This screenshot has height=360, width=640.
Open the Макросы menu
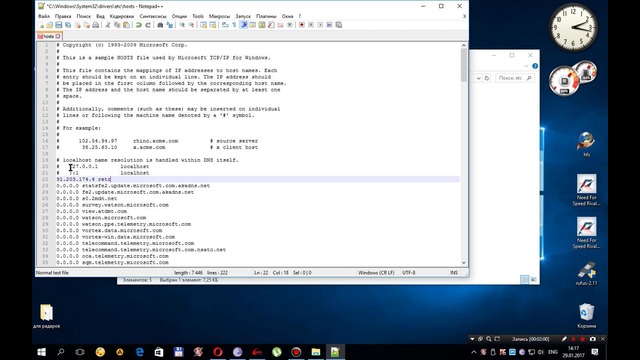point(219,16)
